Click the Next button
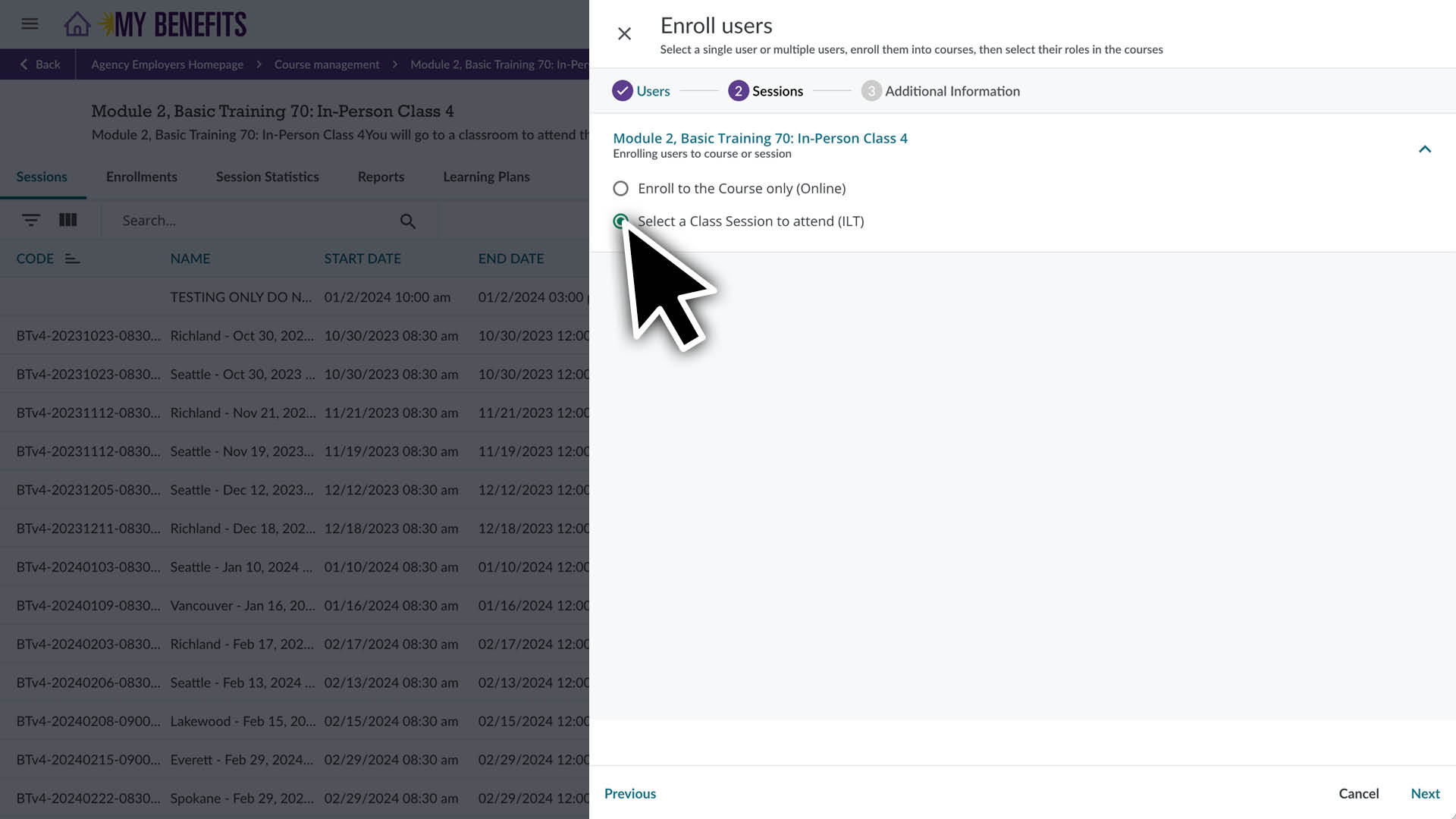 1424,793
